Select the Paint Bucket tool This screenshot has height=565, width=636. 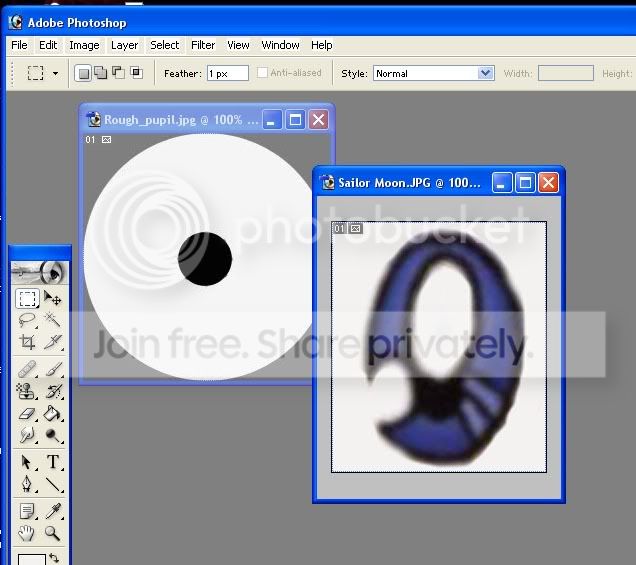pyautogui.click(x=53, y=414)
